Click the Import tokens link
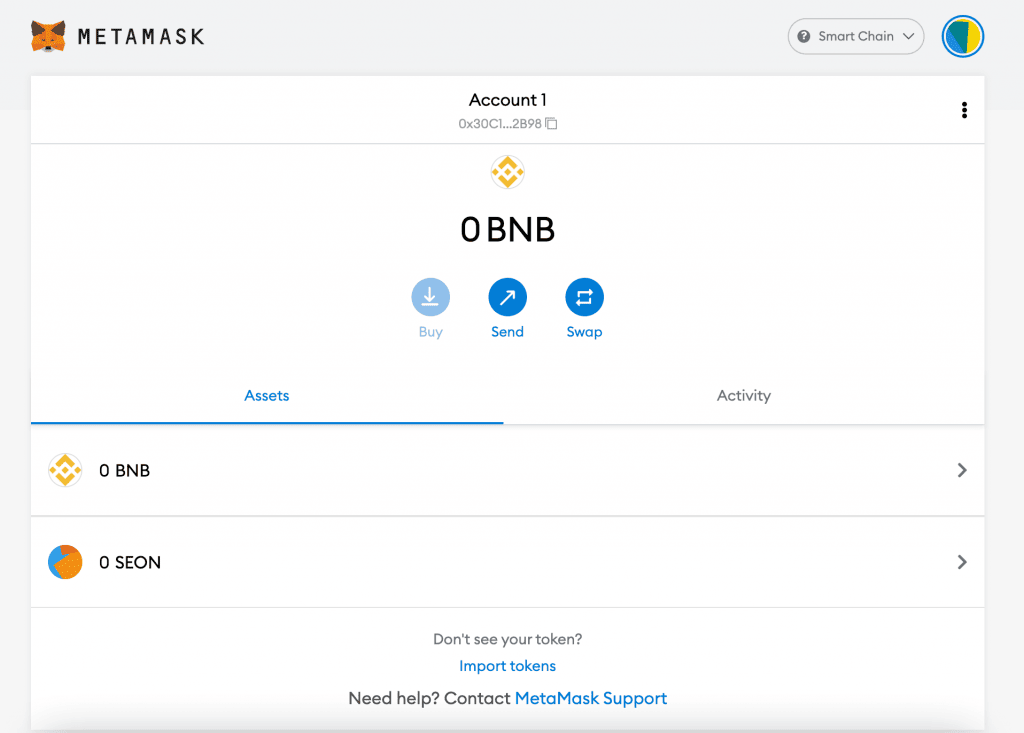The image size is (1024, 733). pos(507,666)
